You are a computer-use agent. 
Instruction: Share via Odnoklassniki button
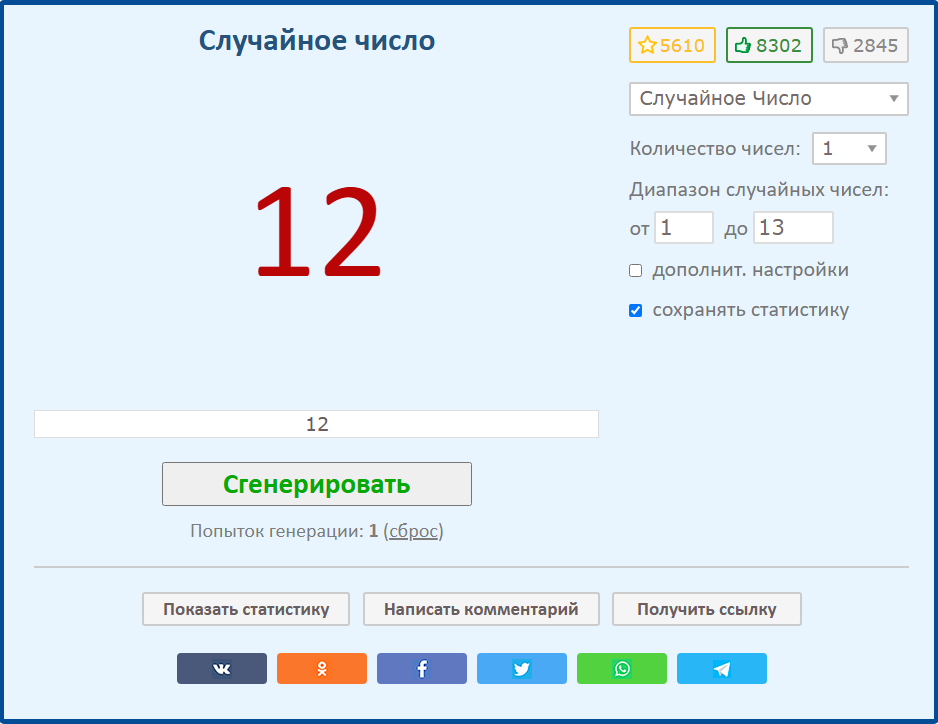pyautogui.click(x=322, y=668)
